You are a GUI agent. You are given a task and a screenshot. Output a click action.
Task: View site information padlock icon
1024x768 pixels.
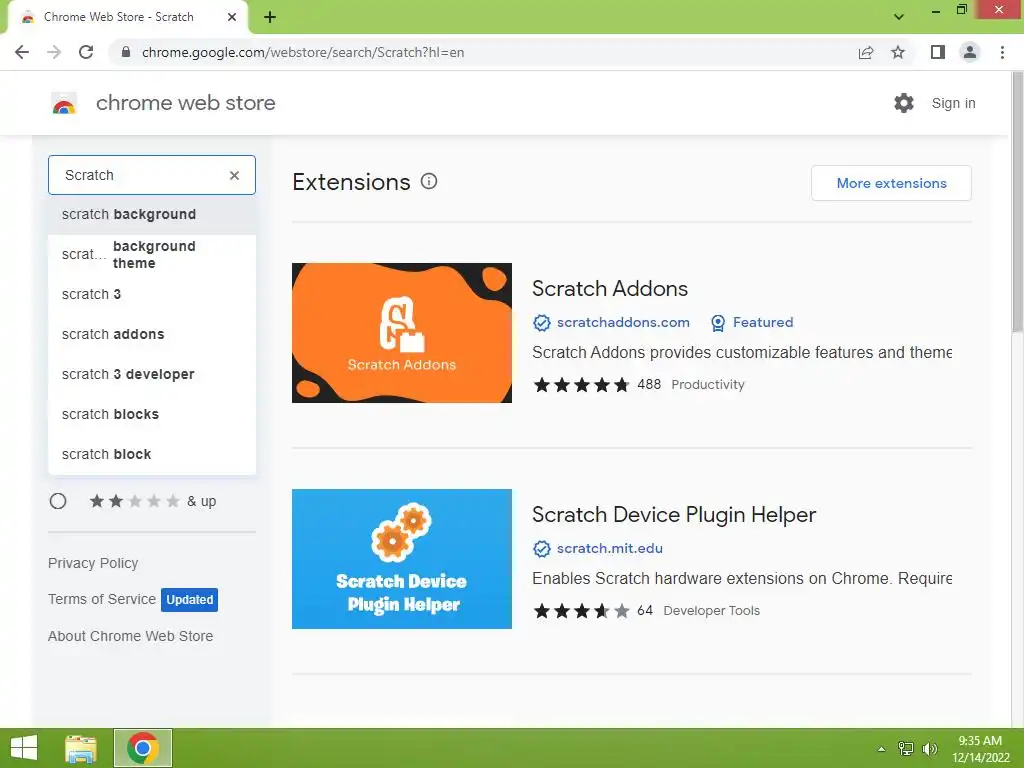click(x=126, y=52)
